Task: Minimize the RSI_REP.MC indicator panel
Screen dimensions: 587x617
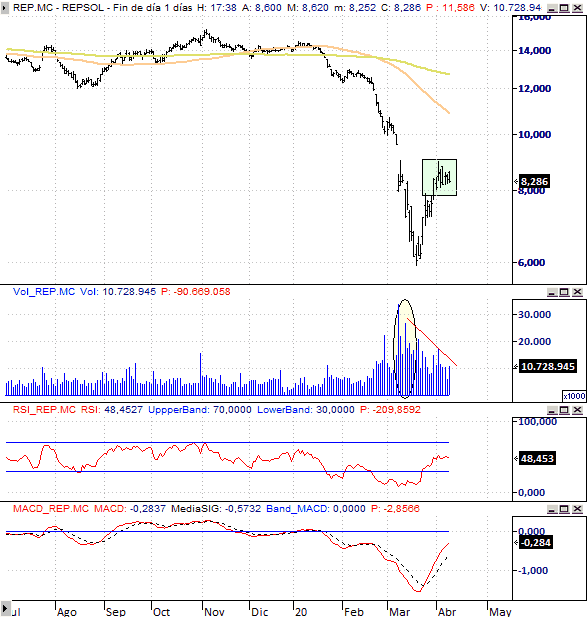Action: tap(552, 410)
